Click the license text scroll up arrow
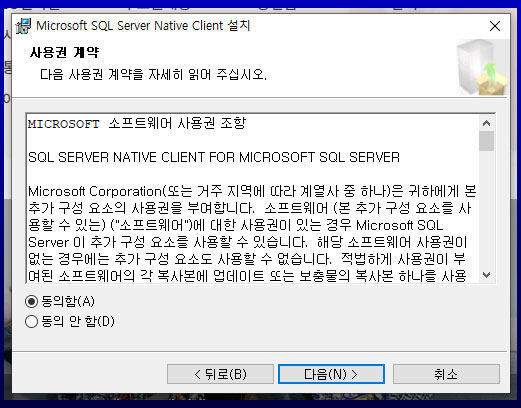 pos(486,123)
